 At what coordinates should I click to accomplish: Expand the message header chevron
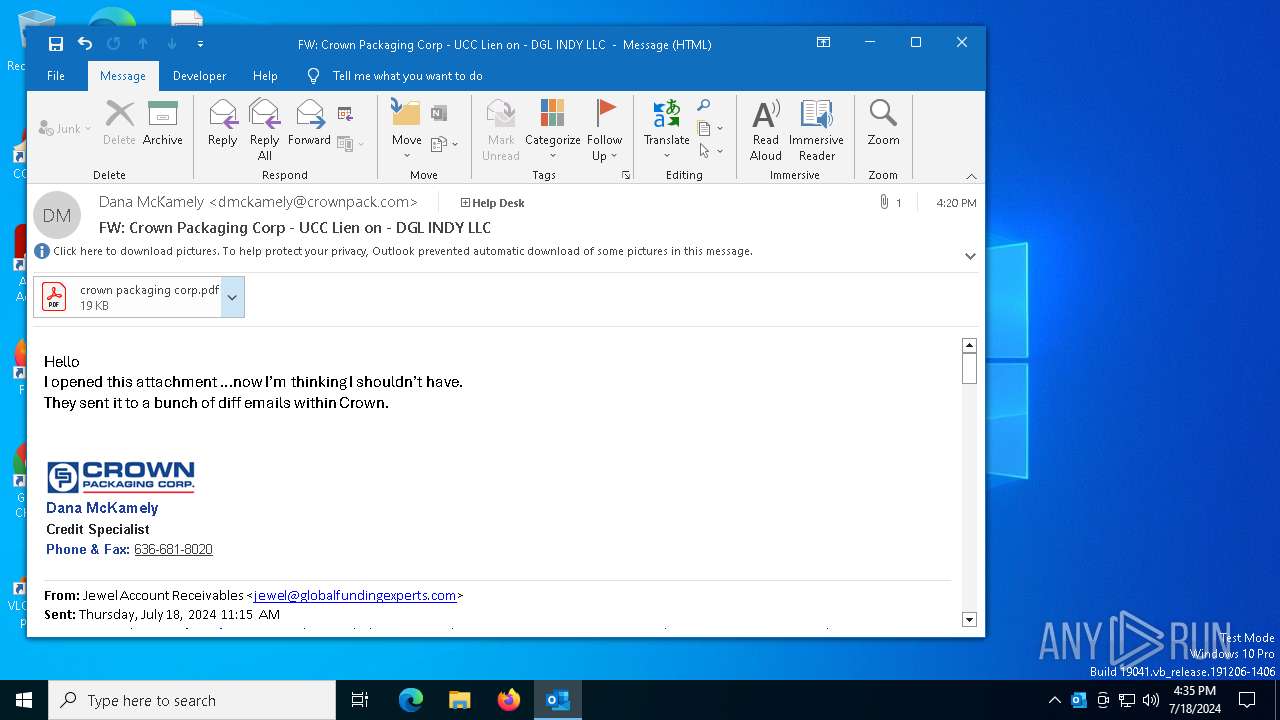[970, 256]
